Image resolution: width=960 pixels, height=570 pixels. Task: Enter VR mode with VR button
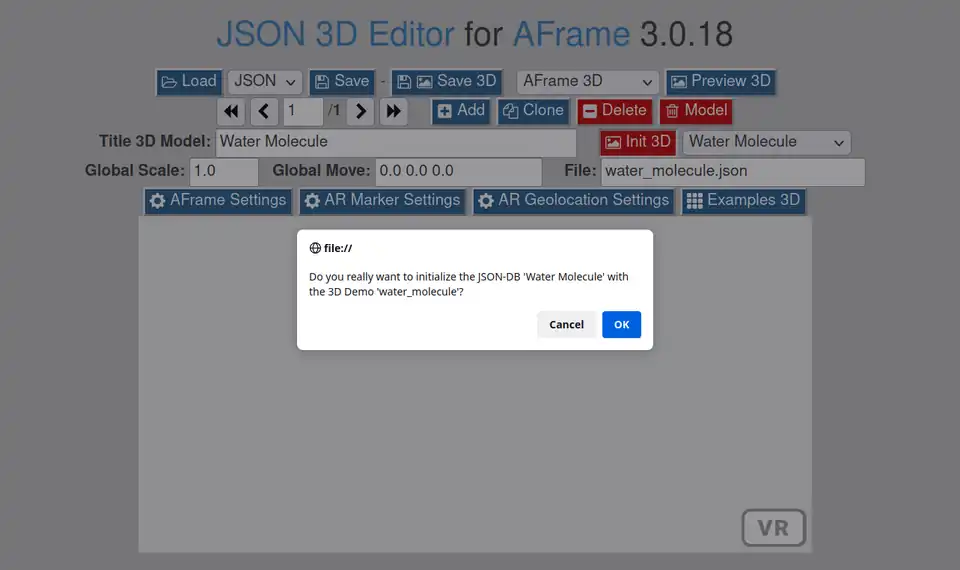pyautogui.click(x=773, y=528)
